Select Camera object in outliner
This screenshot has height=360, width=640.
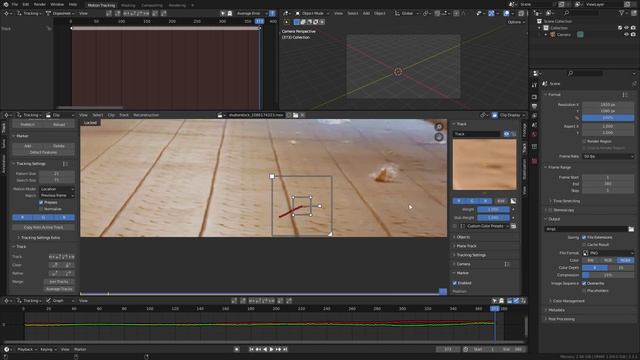(564, 35)
